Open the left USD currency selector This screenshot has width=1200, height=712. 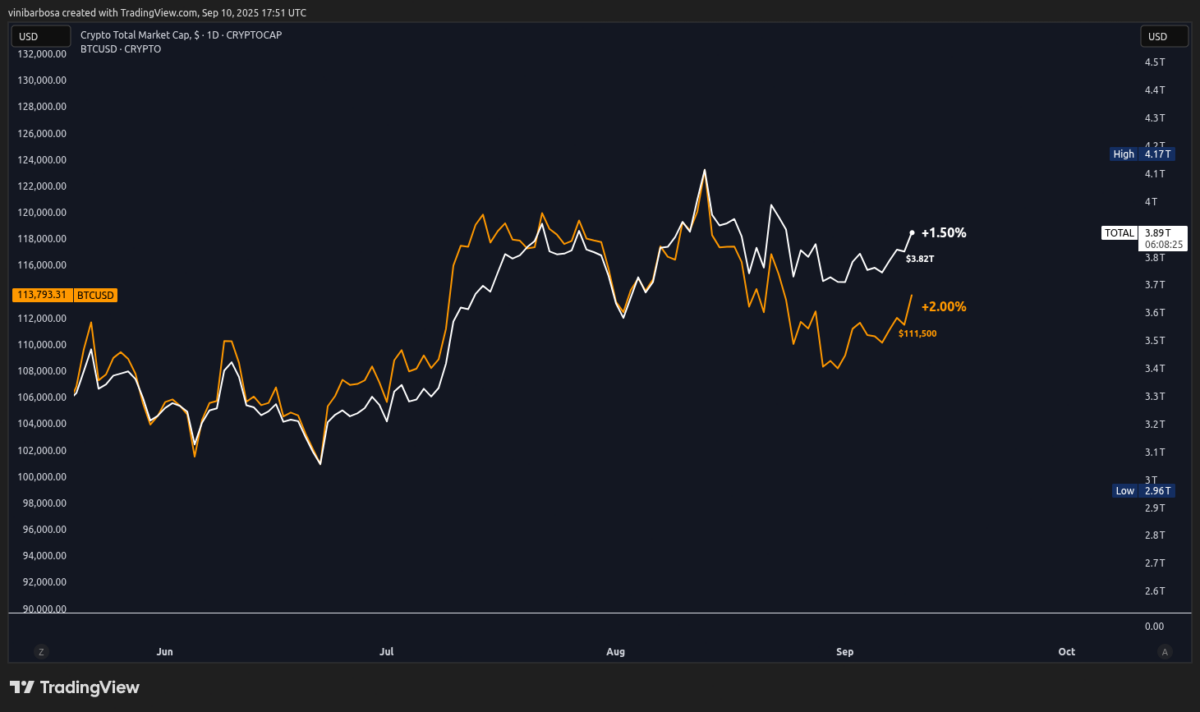click(28, 37)
